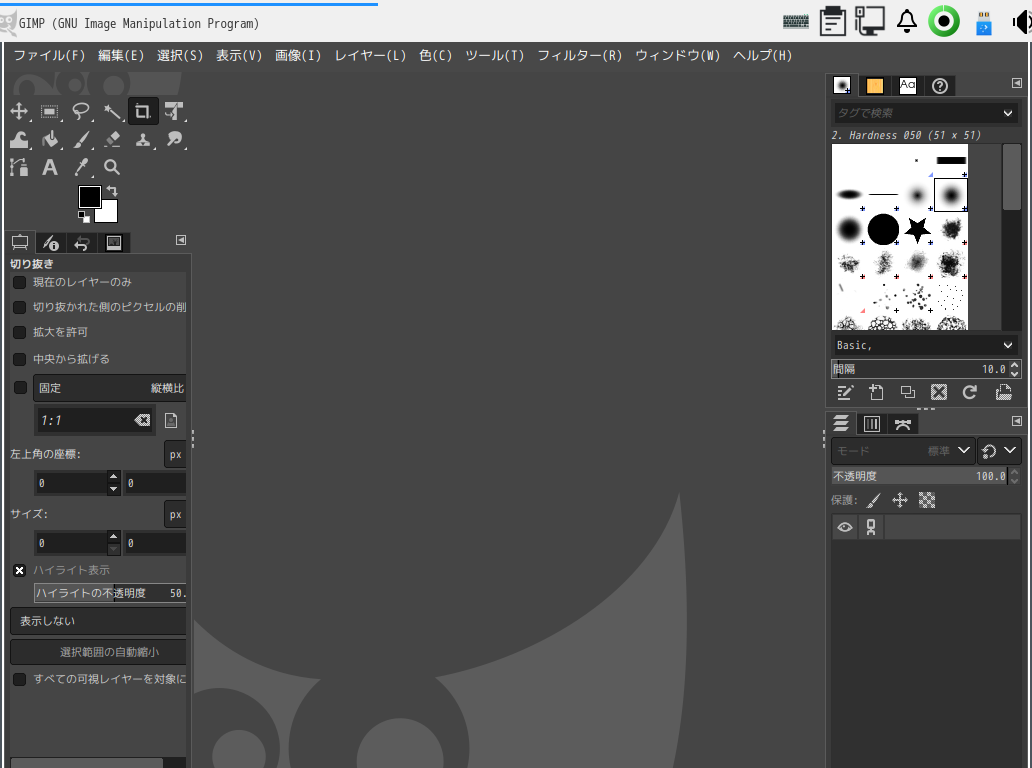Select the Eraser tool
The image size is (1032, 768).
click(112, 140)
